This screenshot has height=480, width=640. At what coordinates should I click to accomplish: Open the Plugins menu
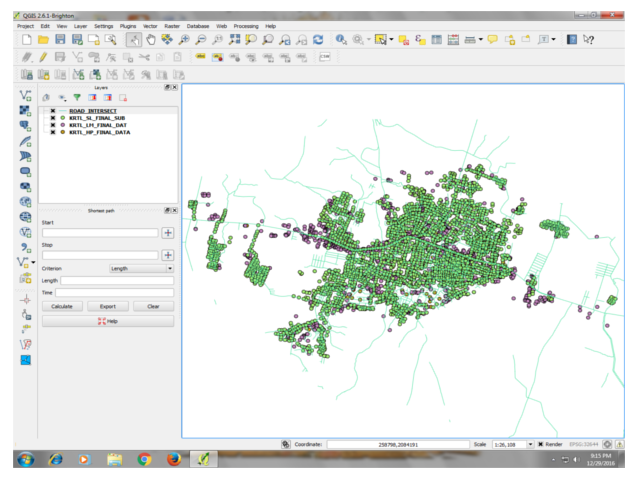pos(128,26)
